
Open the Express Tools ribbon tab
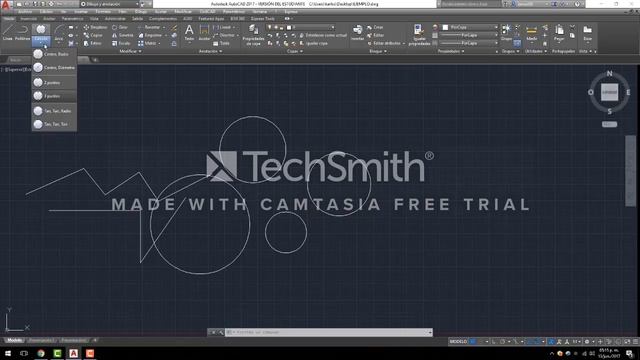pos(262,19)
